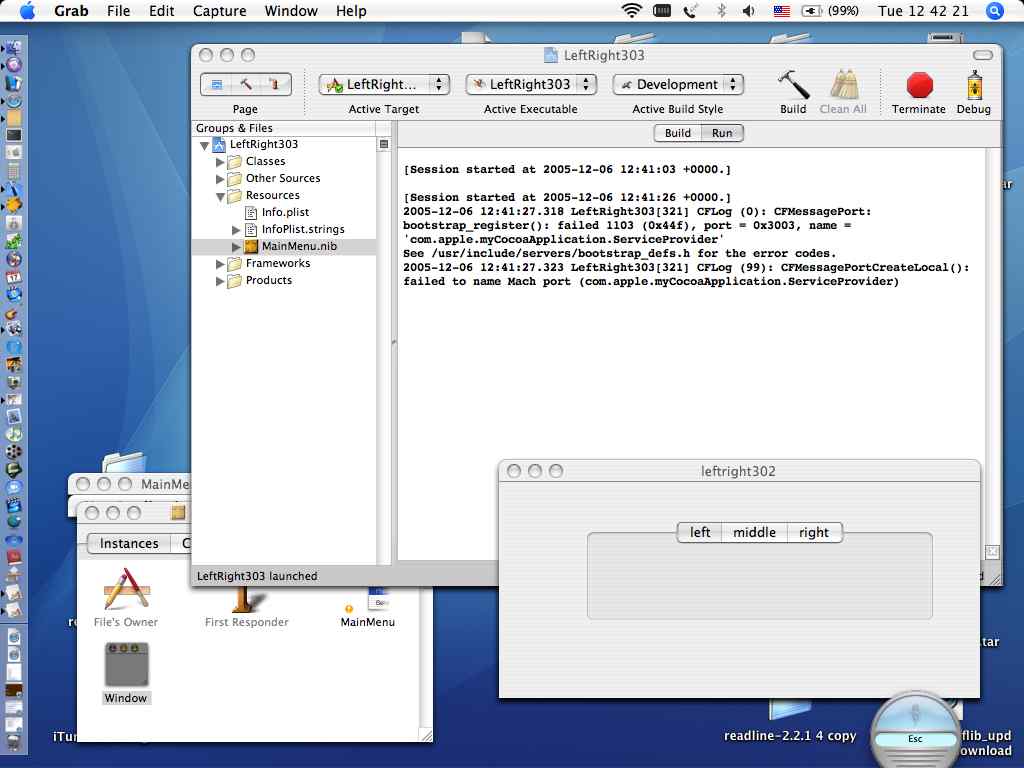The image size is (1024, 768).
Task: Select the build hammer page segment
Action: [x=246, y=84]
